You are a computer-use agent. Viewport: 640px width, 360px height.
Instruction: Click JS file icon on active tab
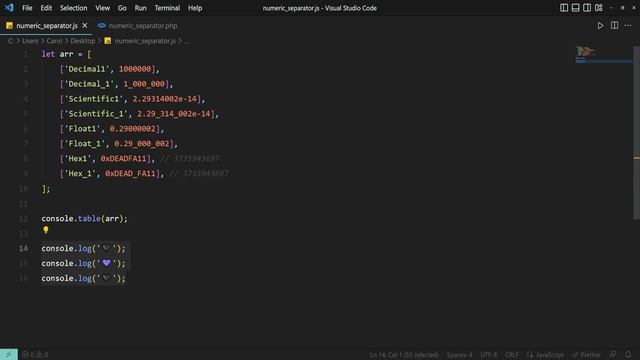tap(9, 26)
